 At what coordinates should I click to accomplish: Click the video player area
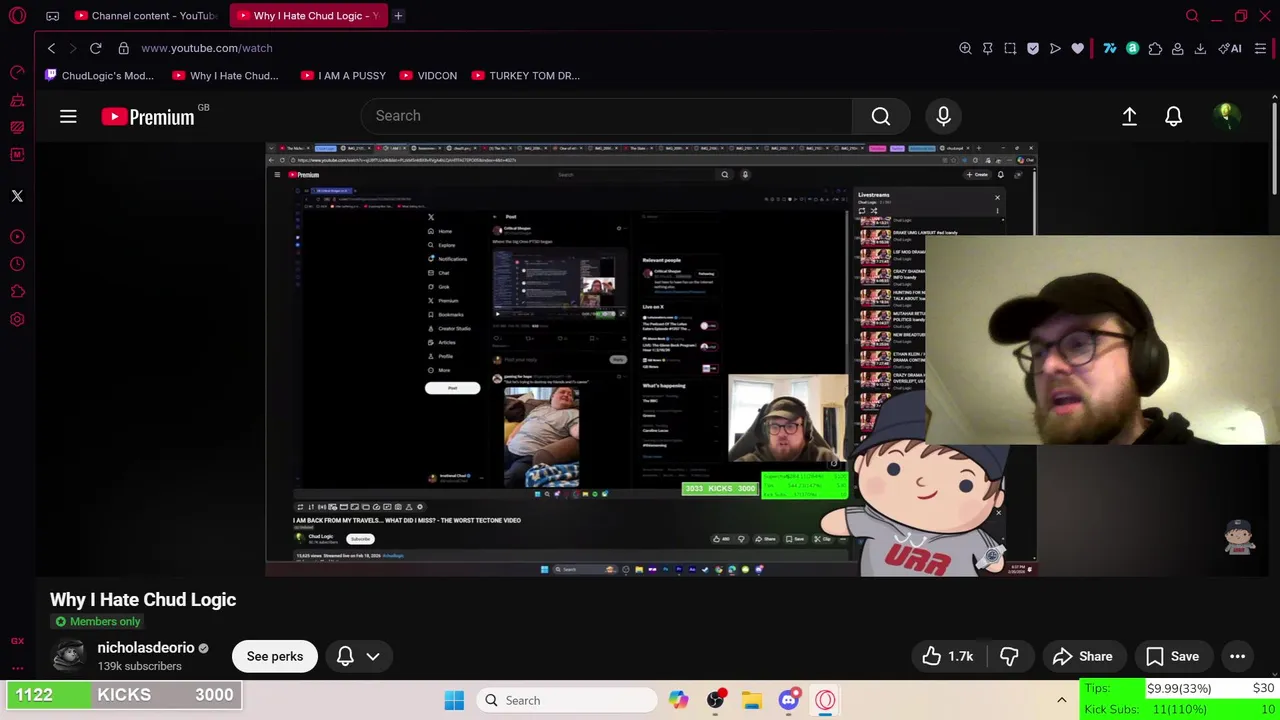point(651,360)
